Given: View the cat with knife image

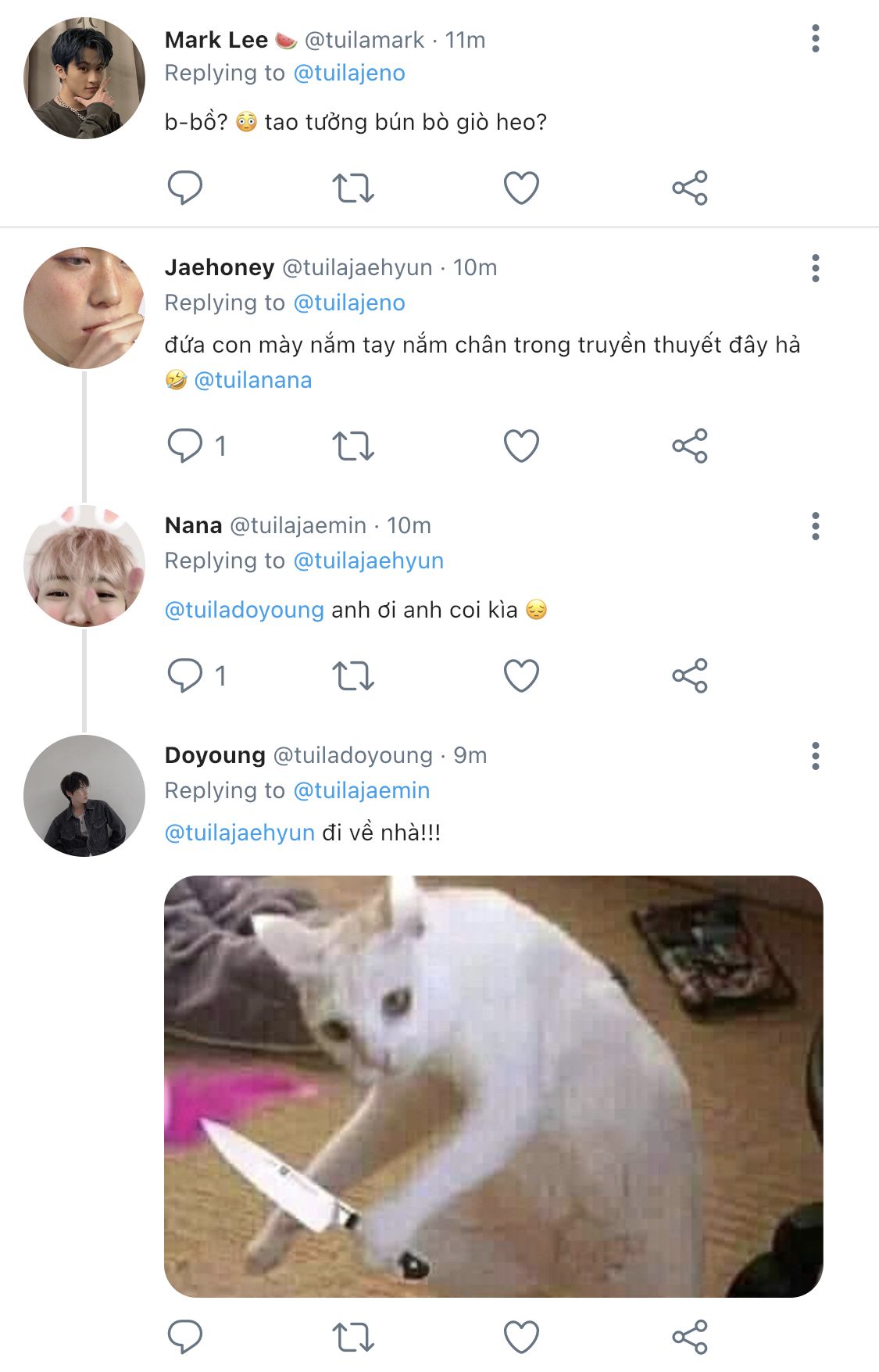Looking at the screenshot, I should coord(494,1087).
